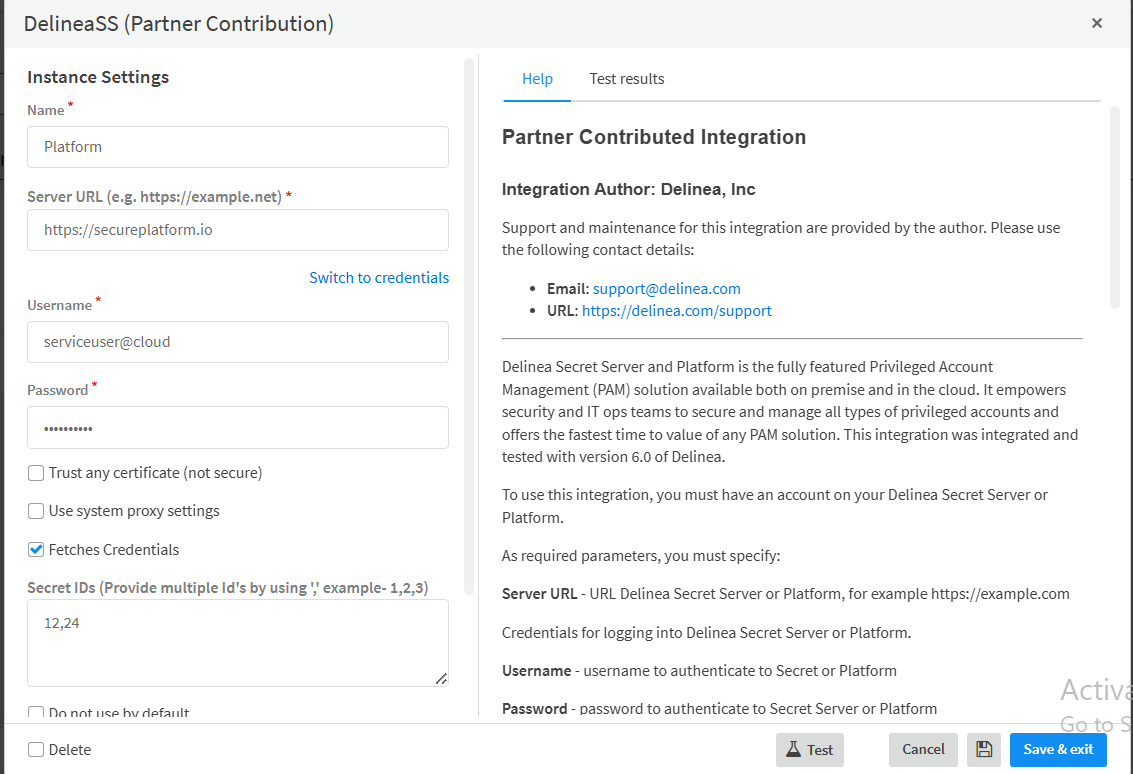The width and height of the screenshot is (1133, 774).
Task: Select the Username text box
Action: tap(237, 342)
